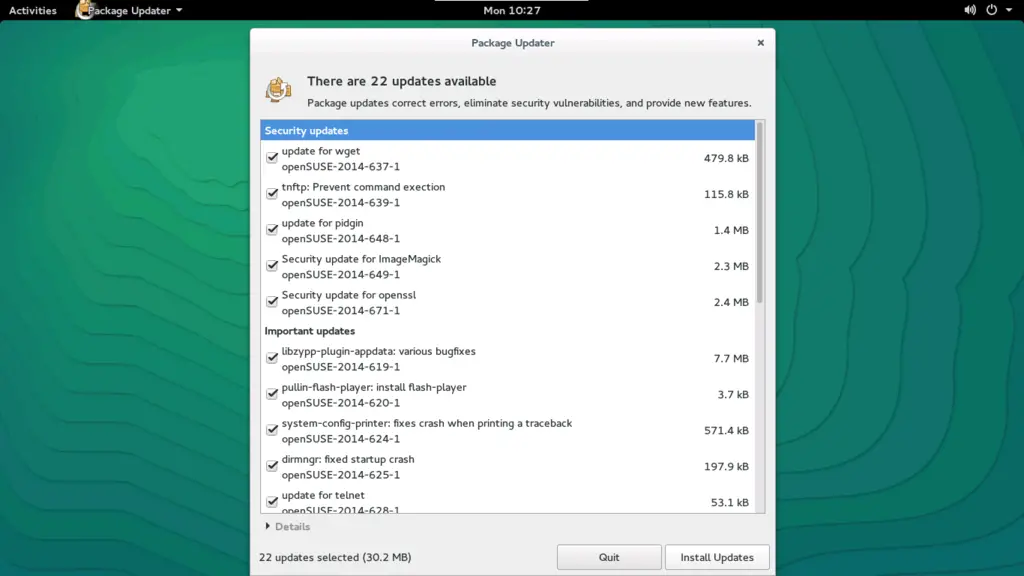Click the 3.7 kB size value
This screenshot has height=576, width=1024.
(733, 394)
